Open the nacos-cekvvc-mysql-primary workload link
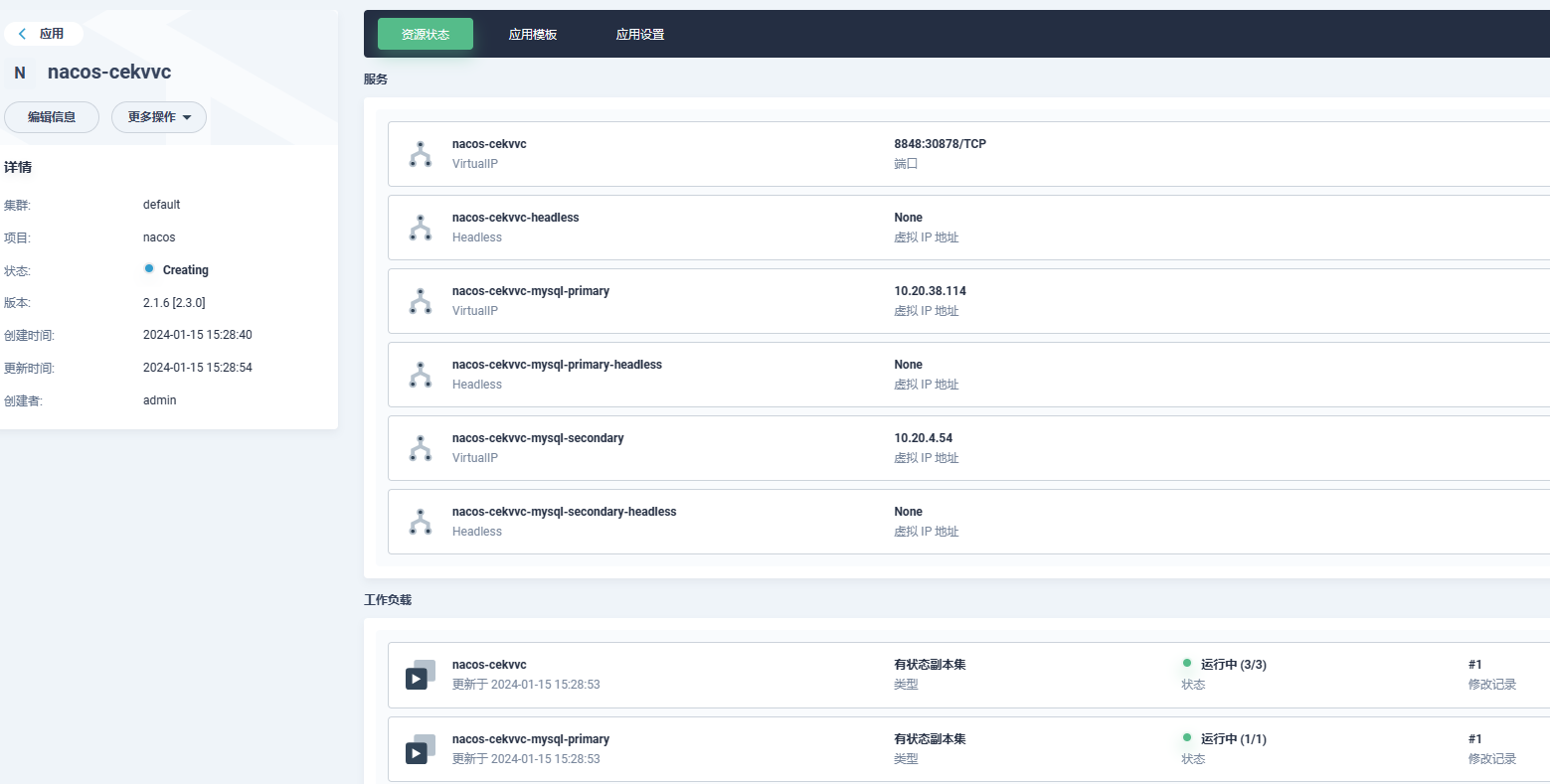This screenshot has height=784, width=1550. (x=531, y=739)
